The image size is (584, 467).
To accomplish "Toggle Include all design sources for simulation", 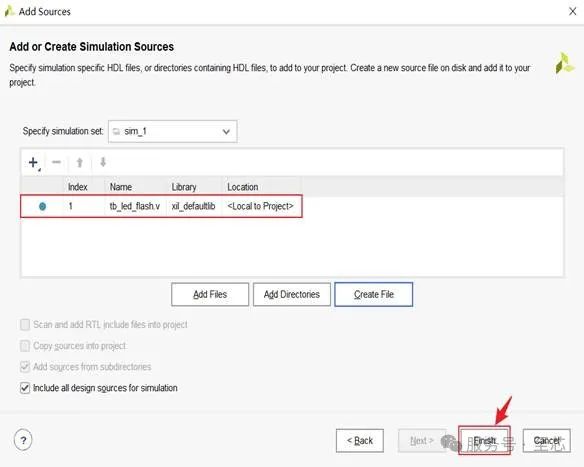I will [x=25, y=388].
